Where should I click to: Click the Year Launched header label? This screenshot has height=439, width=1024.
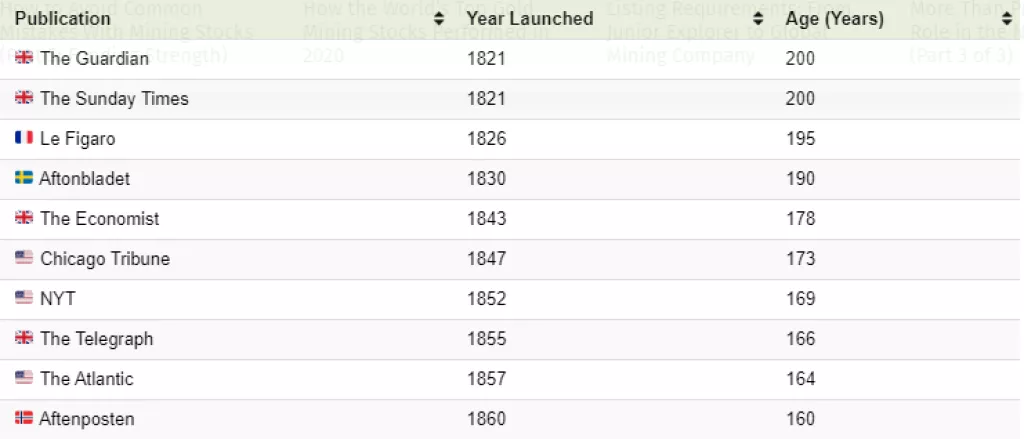(x=529, y=19)
